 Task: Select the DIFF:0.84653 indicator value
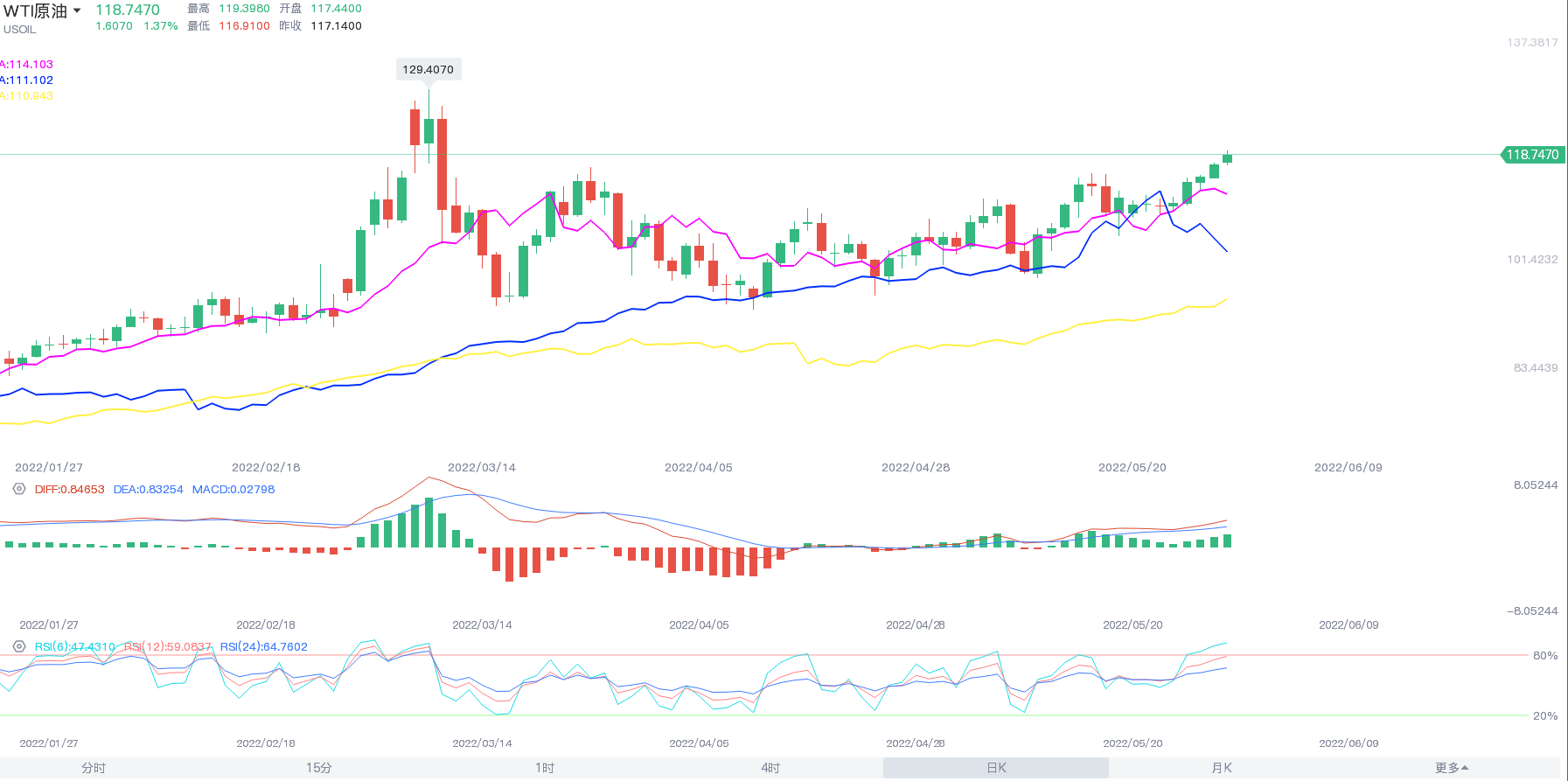click(69, 489)
